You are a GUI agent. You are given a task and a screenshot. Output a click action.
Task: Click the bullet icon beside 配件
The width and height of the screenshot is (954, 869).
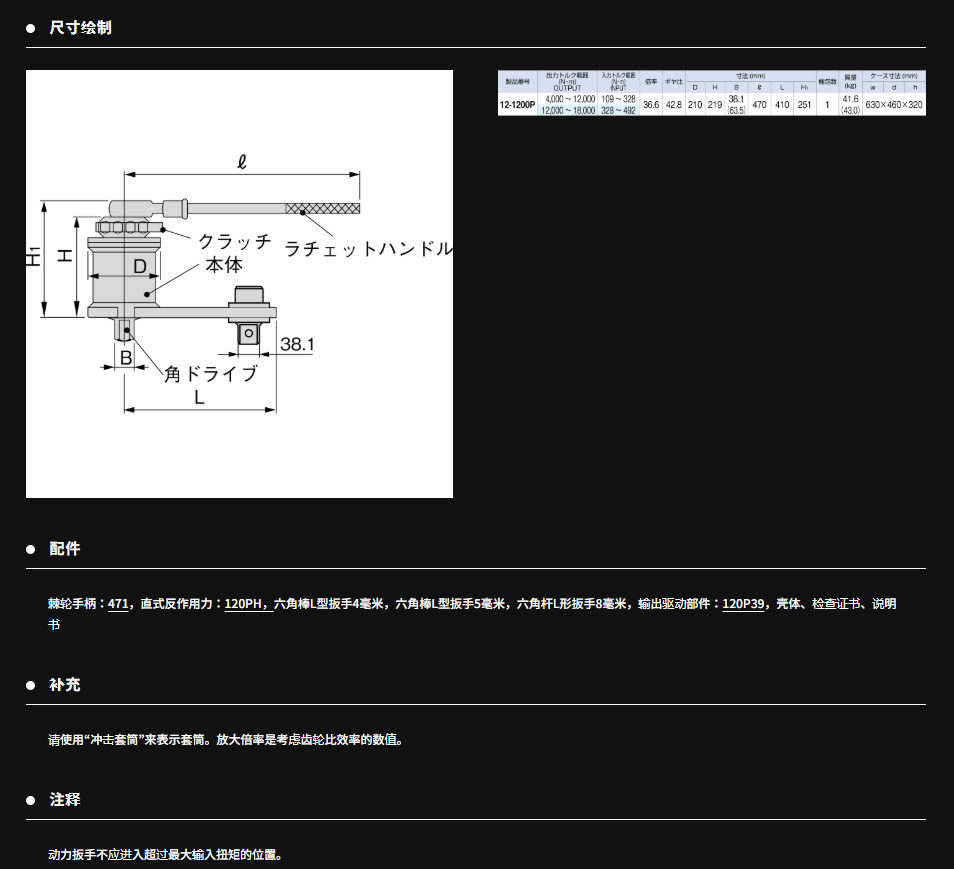(x=31, y=549)
